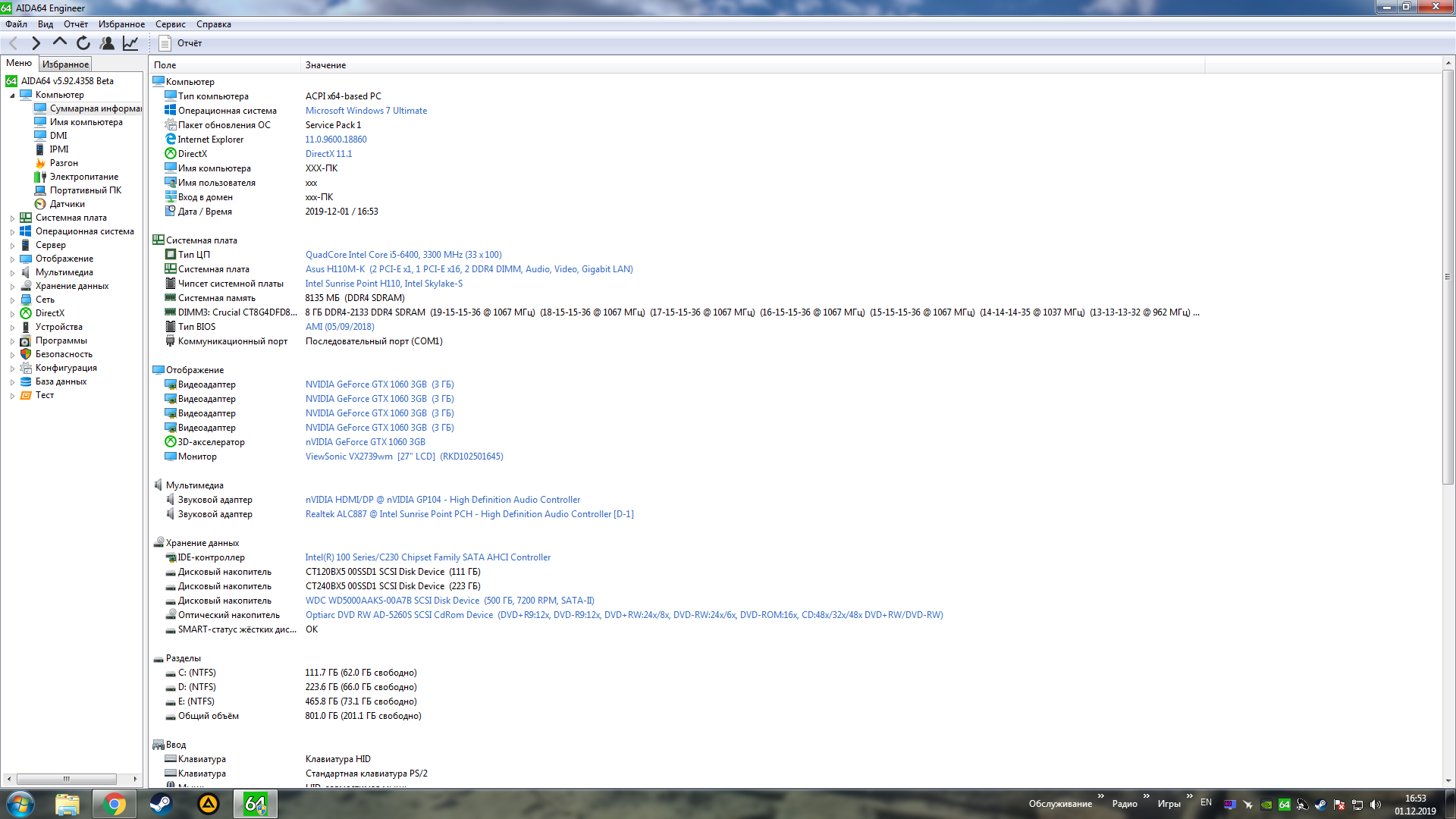Click the Безопасность shield icon
1456x819 pixels.
pos(26,354)
